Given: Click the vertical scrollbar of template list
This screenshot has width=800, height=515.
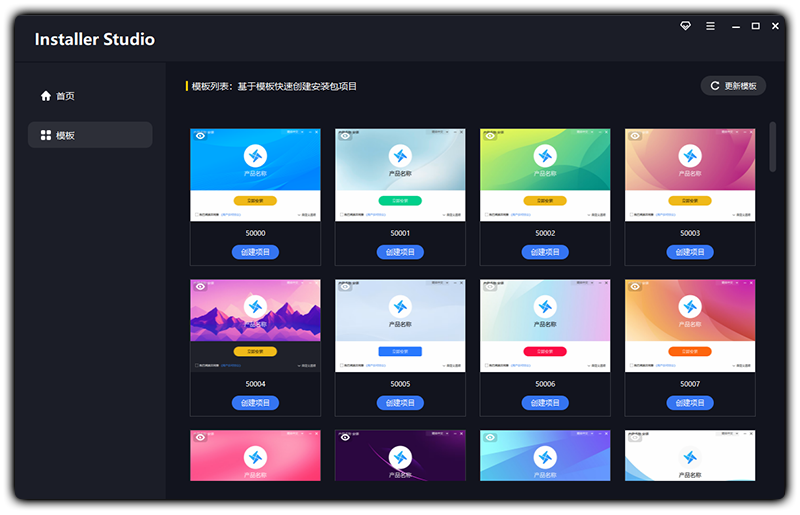Looking at the screenshot, I should click(x=772, y=147).
